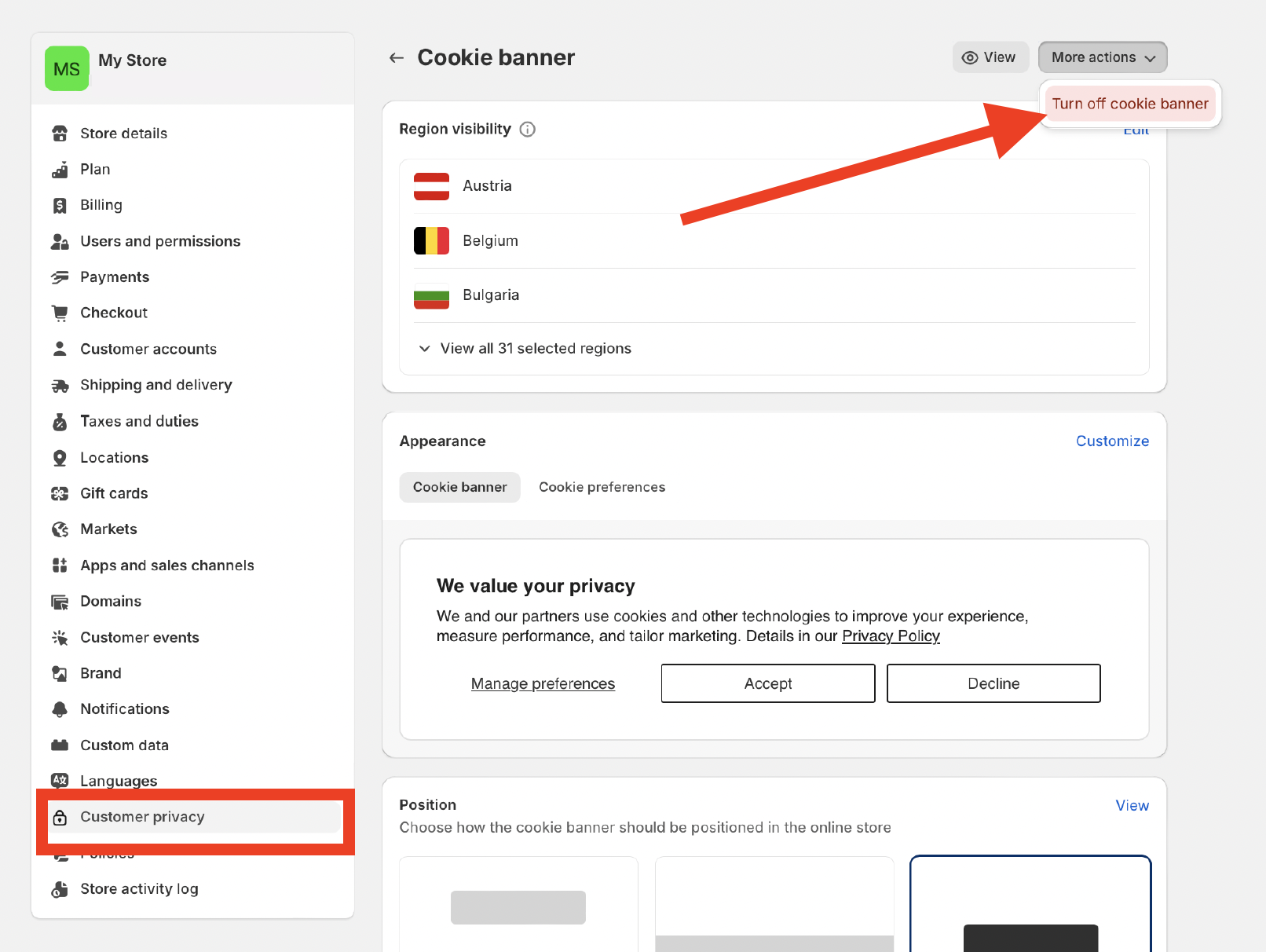Click the Customize link for Appearance
This screenshot has width=1266, height=952.
pos(1112,441)
